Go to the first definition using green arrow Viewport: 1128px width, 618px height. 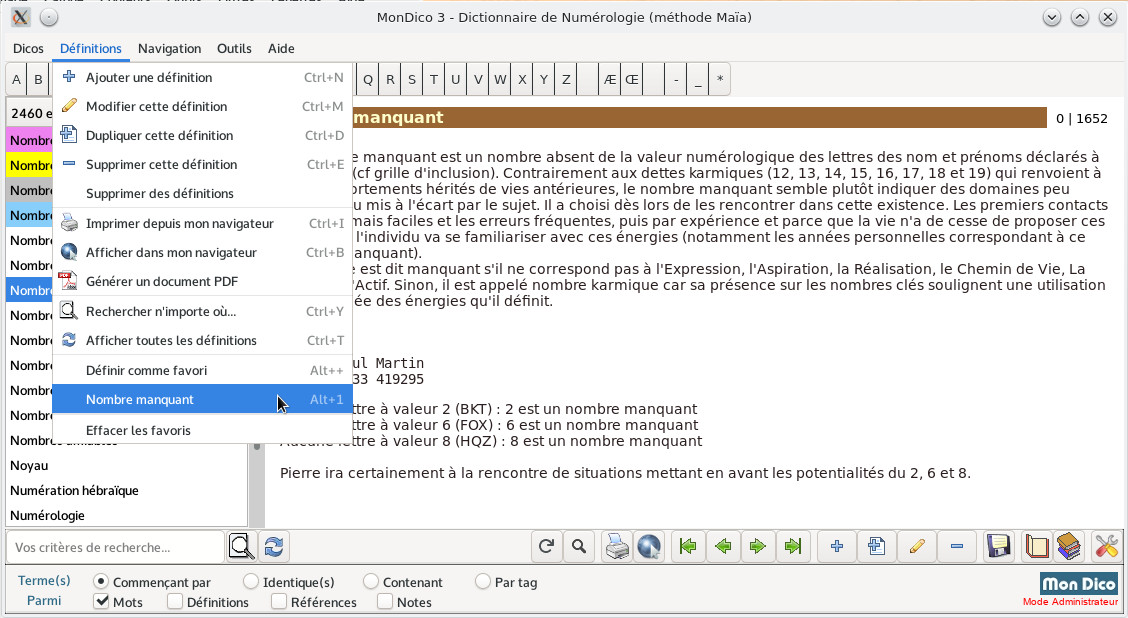click(687, 547)
